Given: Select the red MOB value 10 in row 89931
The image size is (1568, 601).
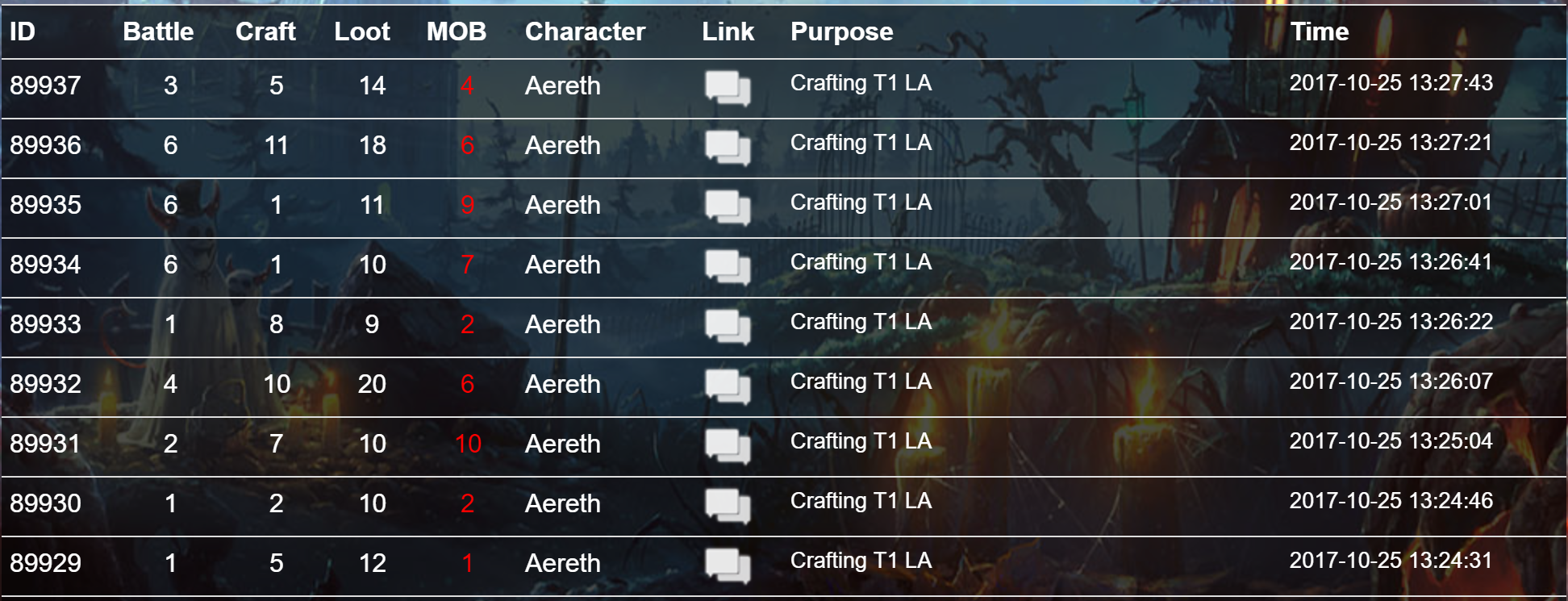Looking at the screenshot, I should coord(468,444).
